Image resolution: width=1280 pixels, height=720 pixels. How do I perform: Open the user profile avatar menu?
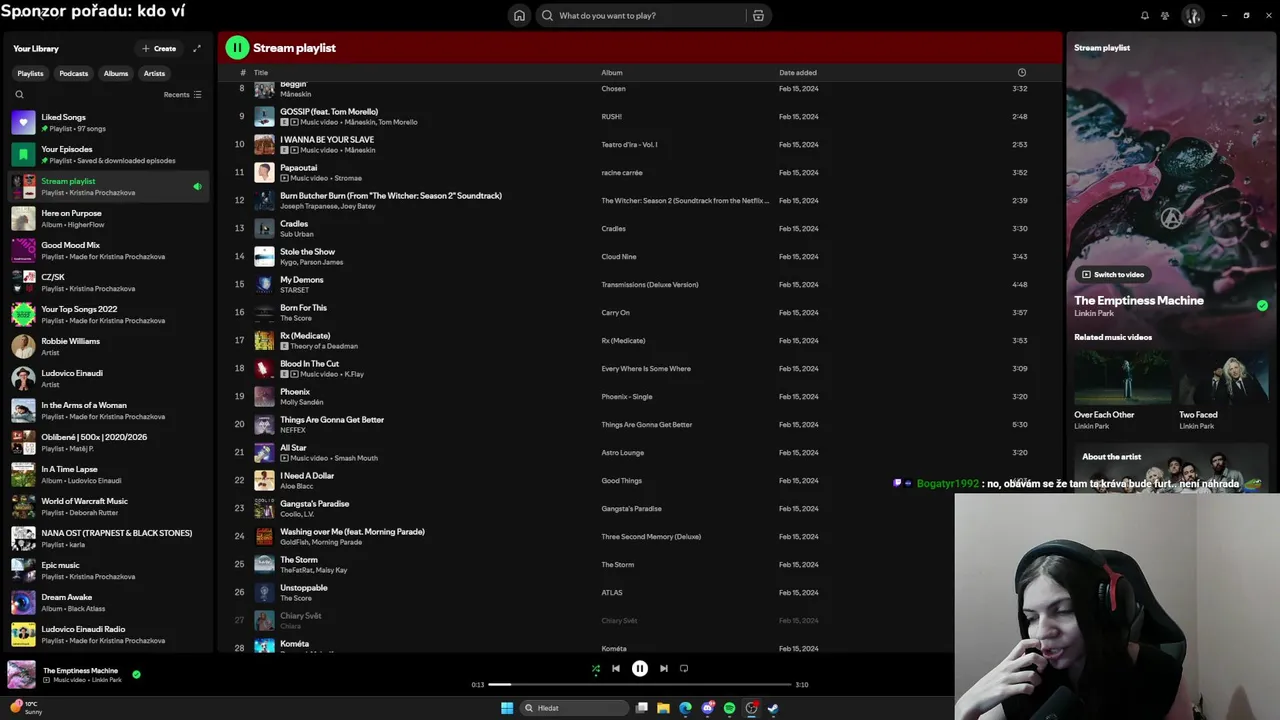tap(1192, 15)
